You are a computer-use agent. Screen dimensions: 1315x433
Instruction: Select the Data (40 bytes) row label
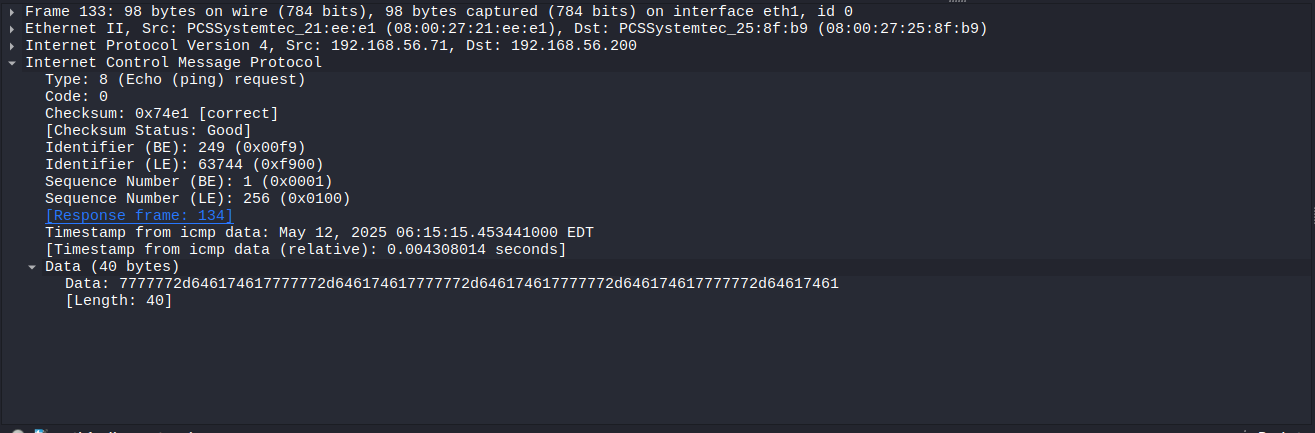click(112, 266)
